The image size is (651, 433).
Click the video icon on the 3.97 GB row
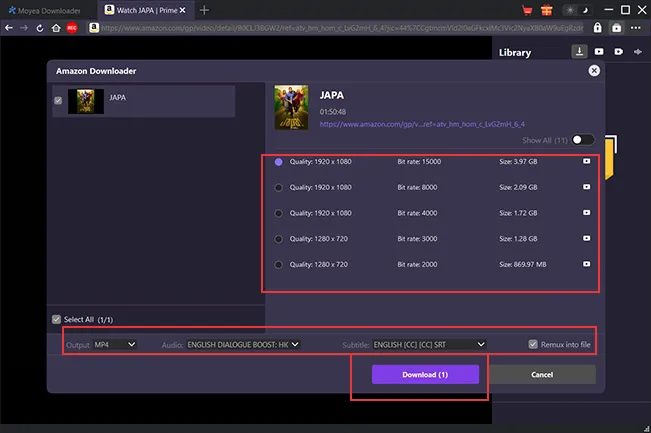(586, 161)
